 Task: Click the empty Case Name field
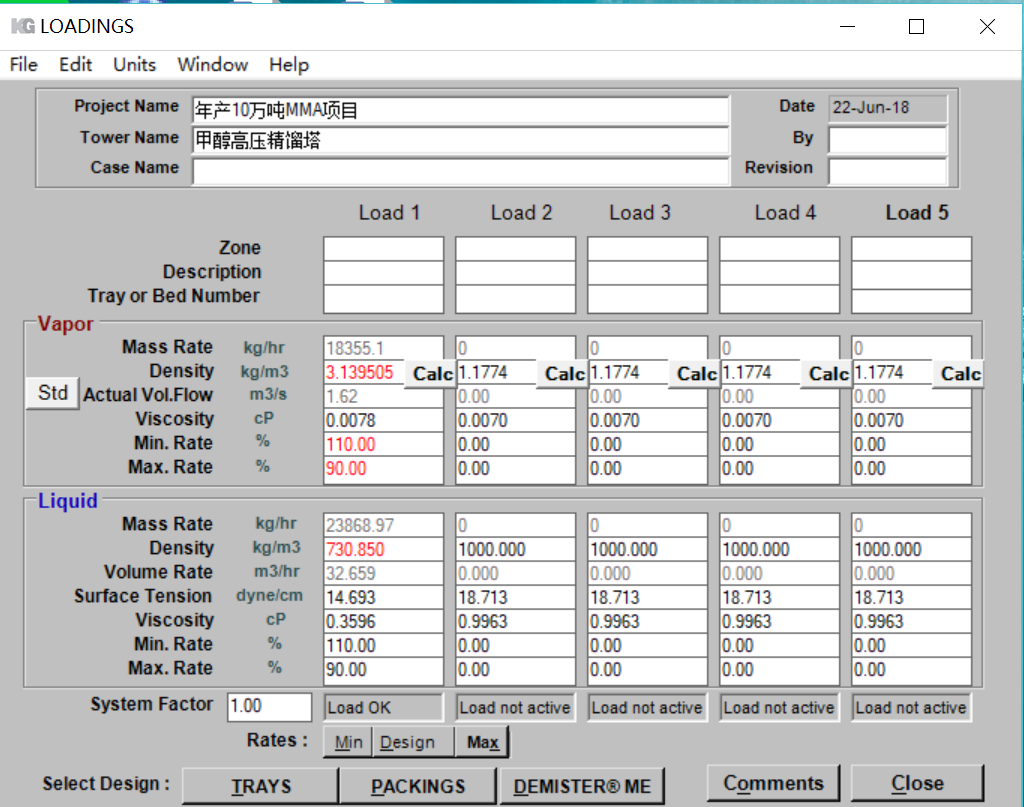(x=460, y=171)
